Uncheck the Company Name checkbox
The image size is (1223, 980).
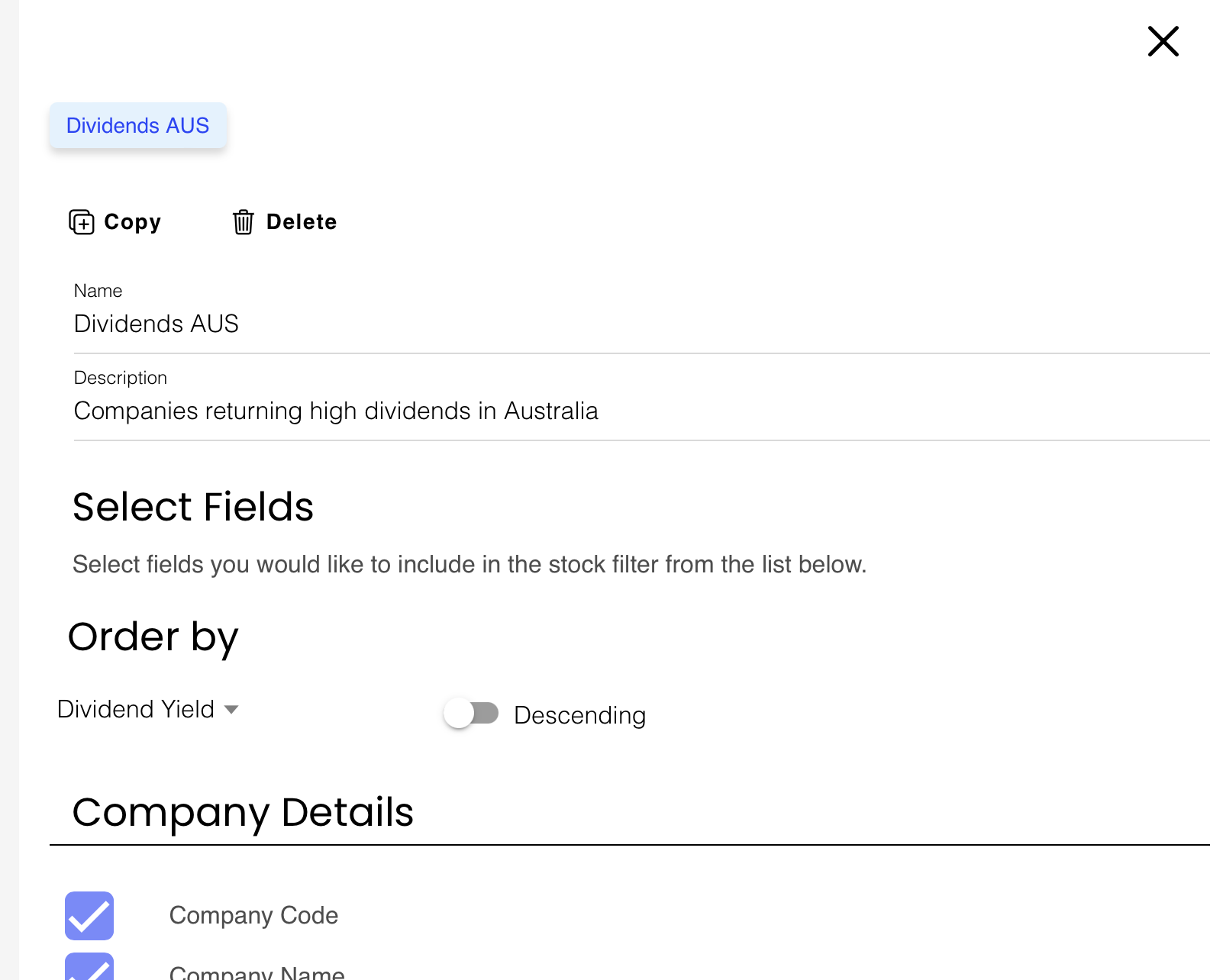click(x=89, y=968)
